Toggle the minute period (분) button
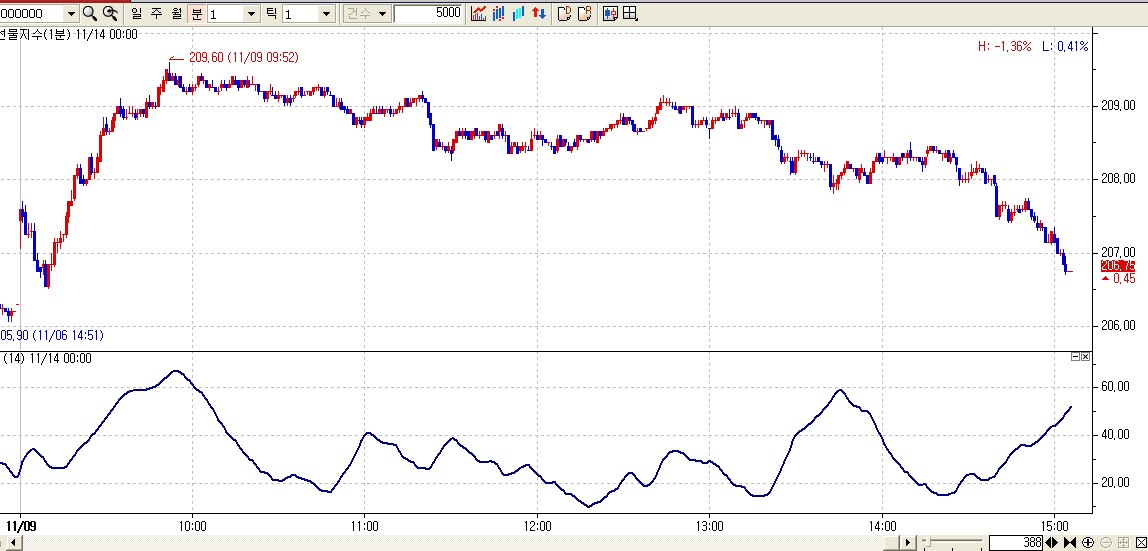 tap(196, 13)
